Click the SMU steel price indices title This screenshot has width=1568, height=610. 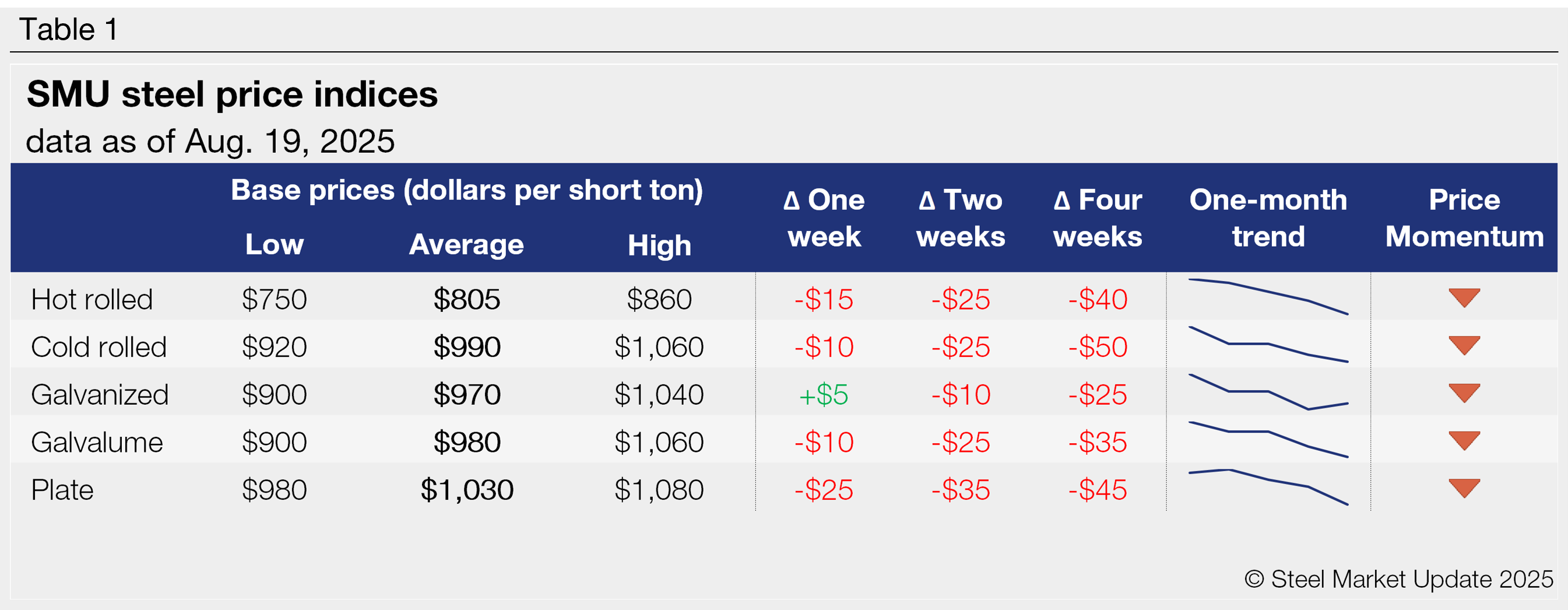point(232,95)
